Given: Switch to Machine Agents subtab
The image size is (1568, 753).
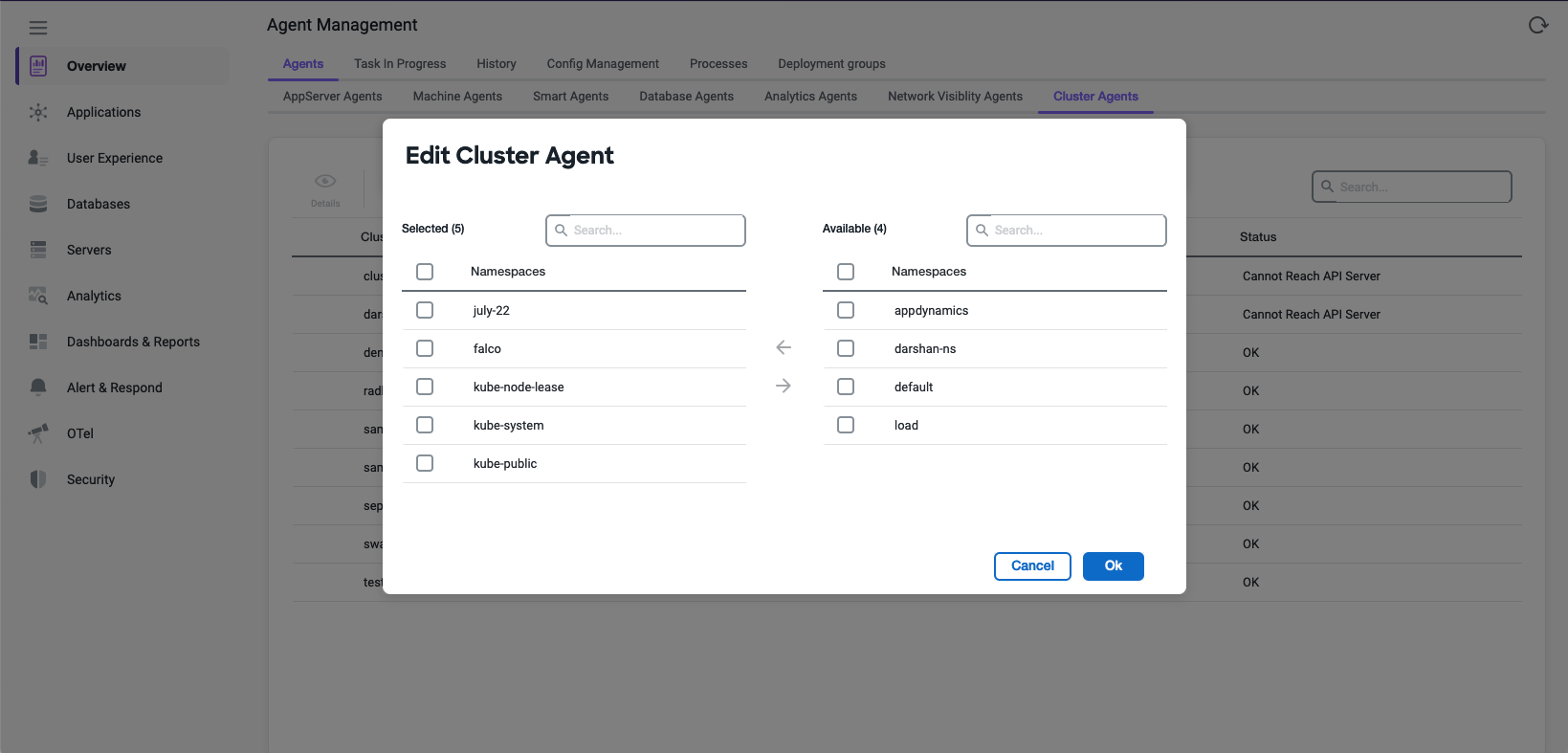Looking at the screenshot, I should pos(457,97).
